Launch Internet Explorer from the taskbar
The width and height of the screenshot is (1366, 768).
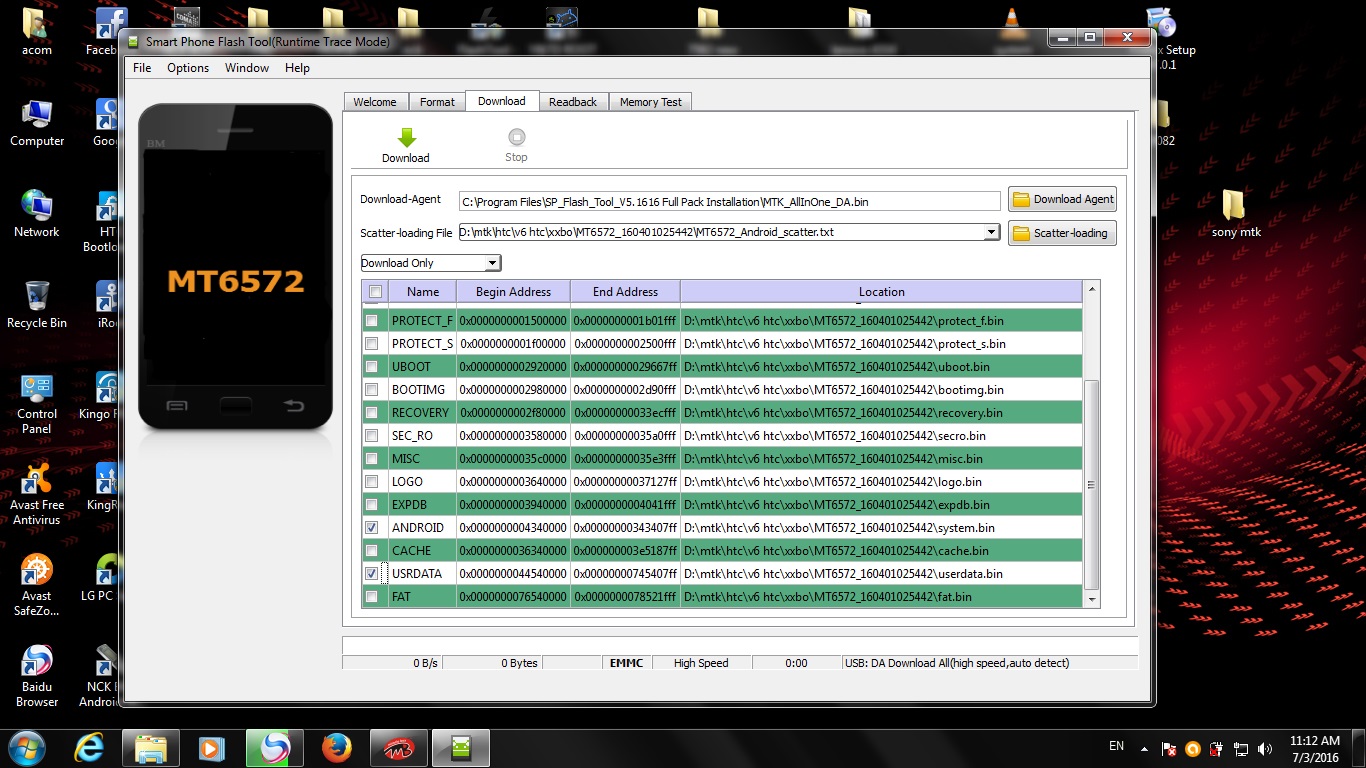[x=90, y=747]
